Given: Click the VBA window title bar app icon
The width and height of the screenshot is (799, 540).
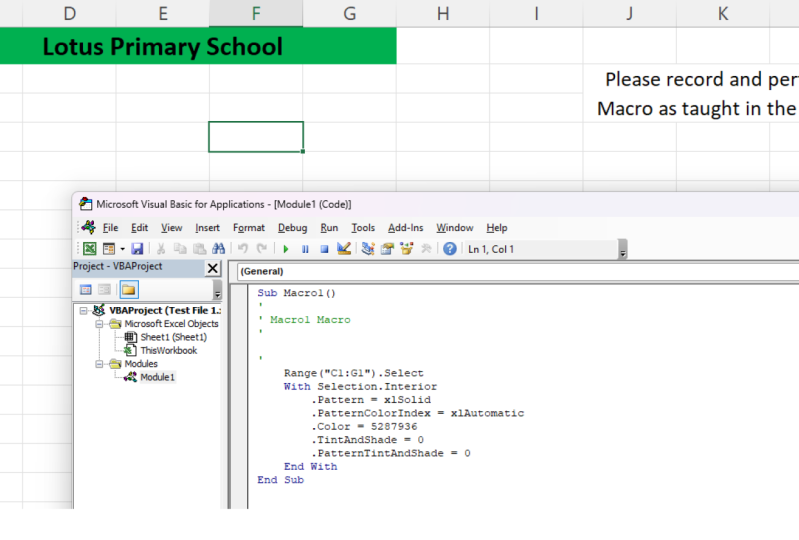Looking at the screenshot, I should (x=85, y=204).
